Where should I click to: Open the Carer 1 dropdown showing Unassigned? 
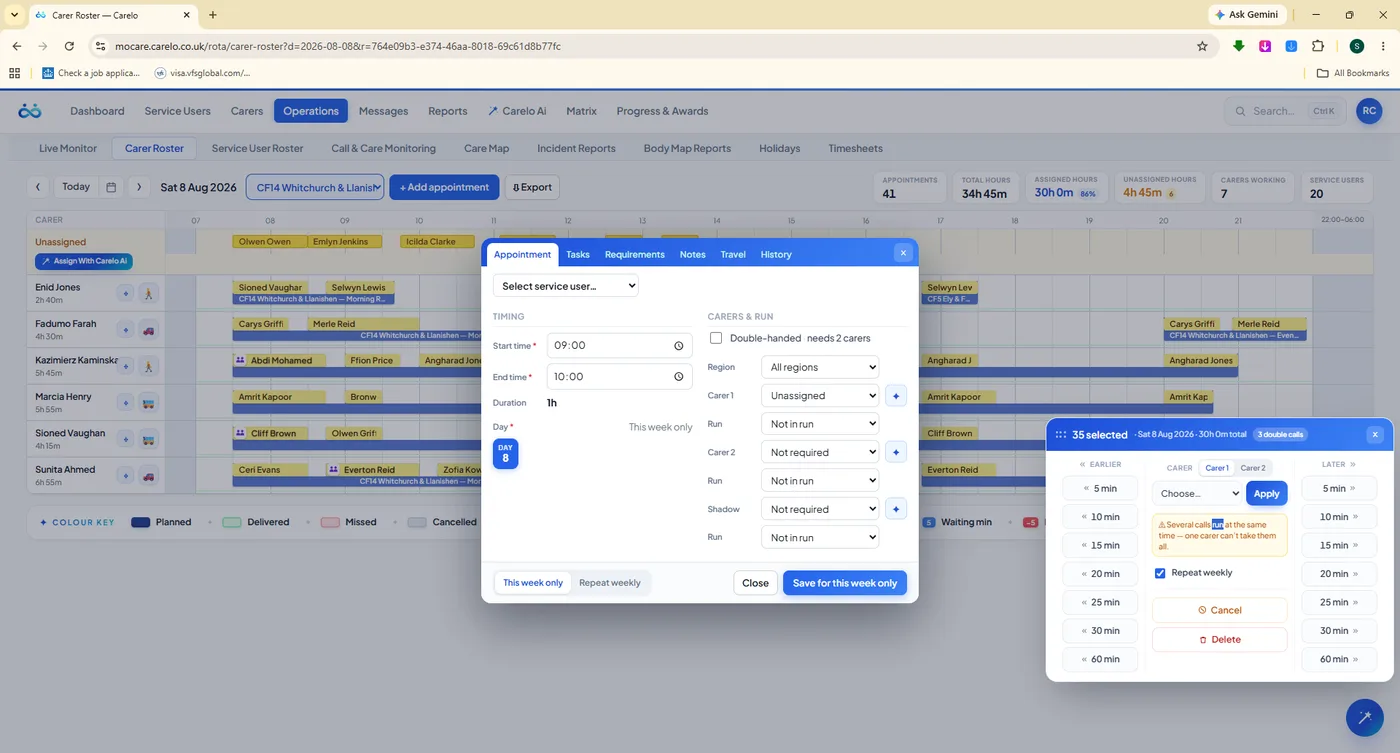[x=820, y=396]
